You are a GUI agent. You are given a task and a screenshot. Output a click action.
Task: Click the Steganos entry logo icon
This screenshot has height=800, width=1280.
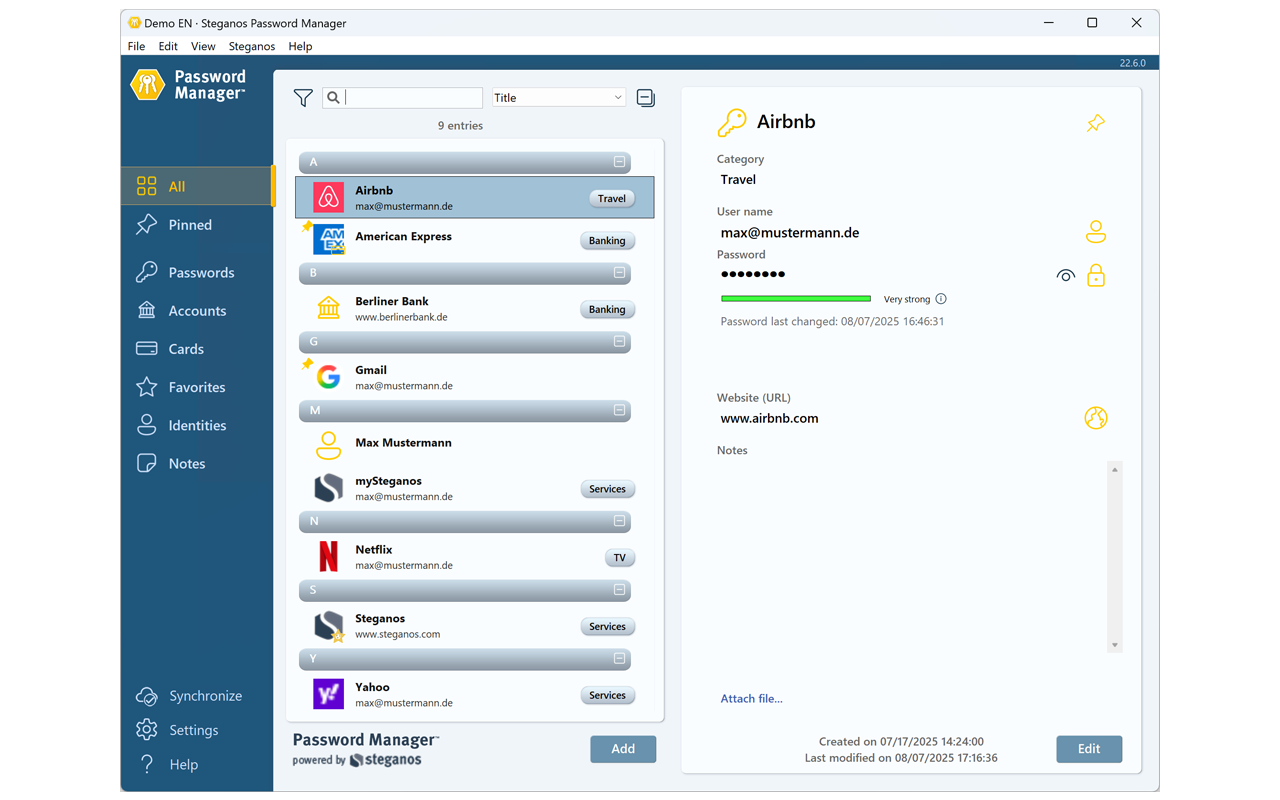pyautogui.click(x=328, y=626)
